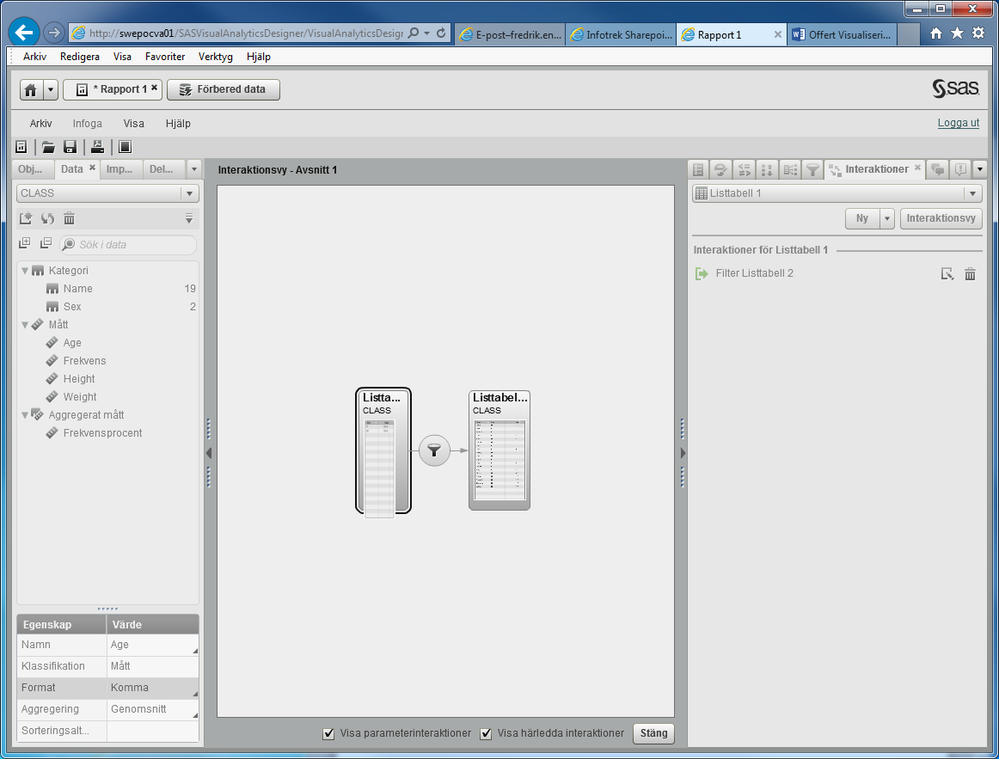Switch to the Obj... tab in left panel
This screenshot has height=759, width=999.
coord(31,169)
